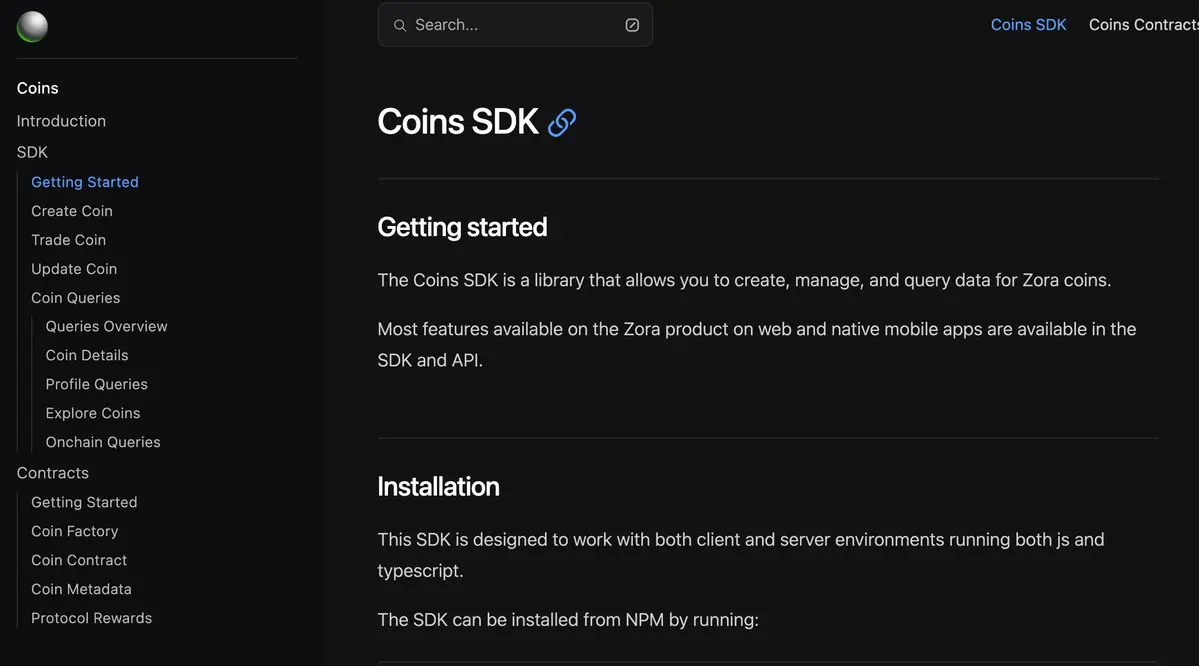Open the Coins Contracts top navigation tab
1199x666 pixels.
point(1144,24)
